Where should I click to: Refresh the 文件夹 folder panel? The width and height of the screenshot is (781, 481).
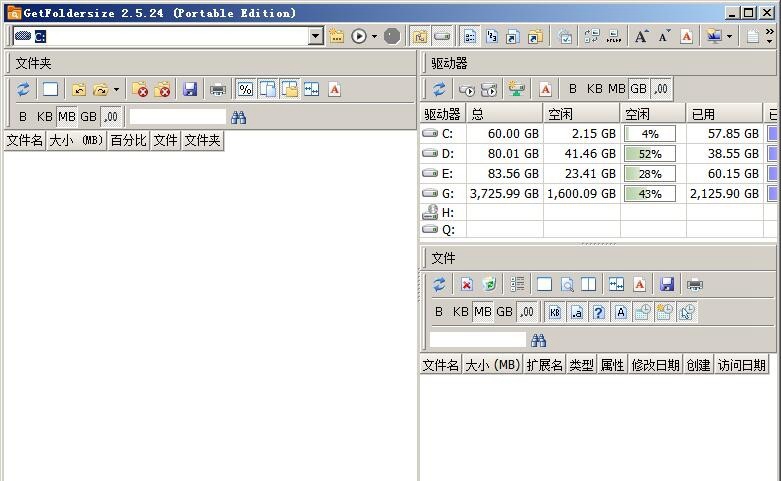point(23,90)
